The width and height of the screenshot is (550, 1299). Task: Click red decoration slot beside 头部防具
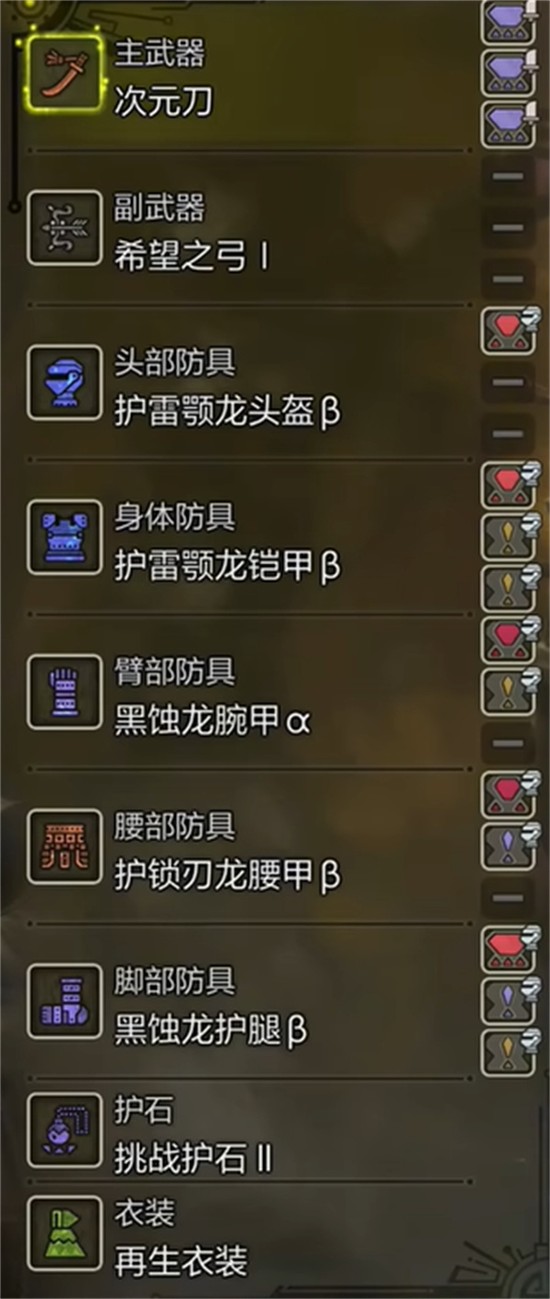pos(511,329)
